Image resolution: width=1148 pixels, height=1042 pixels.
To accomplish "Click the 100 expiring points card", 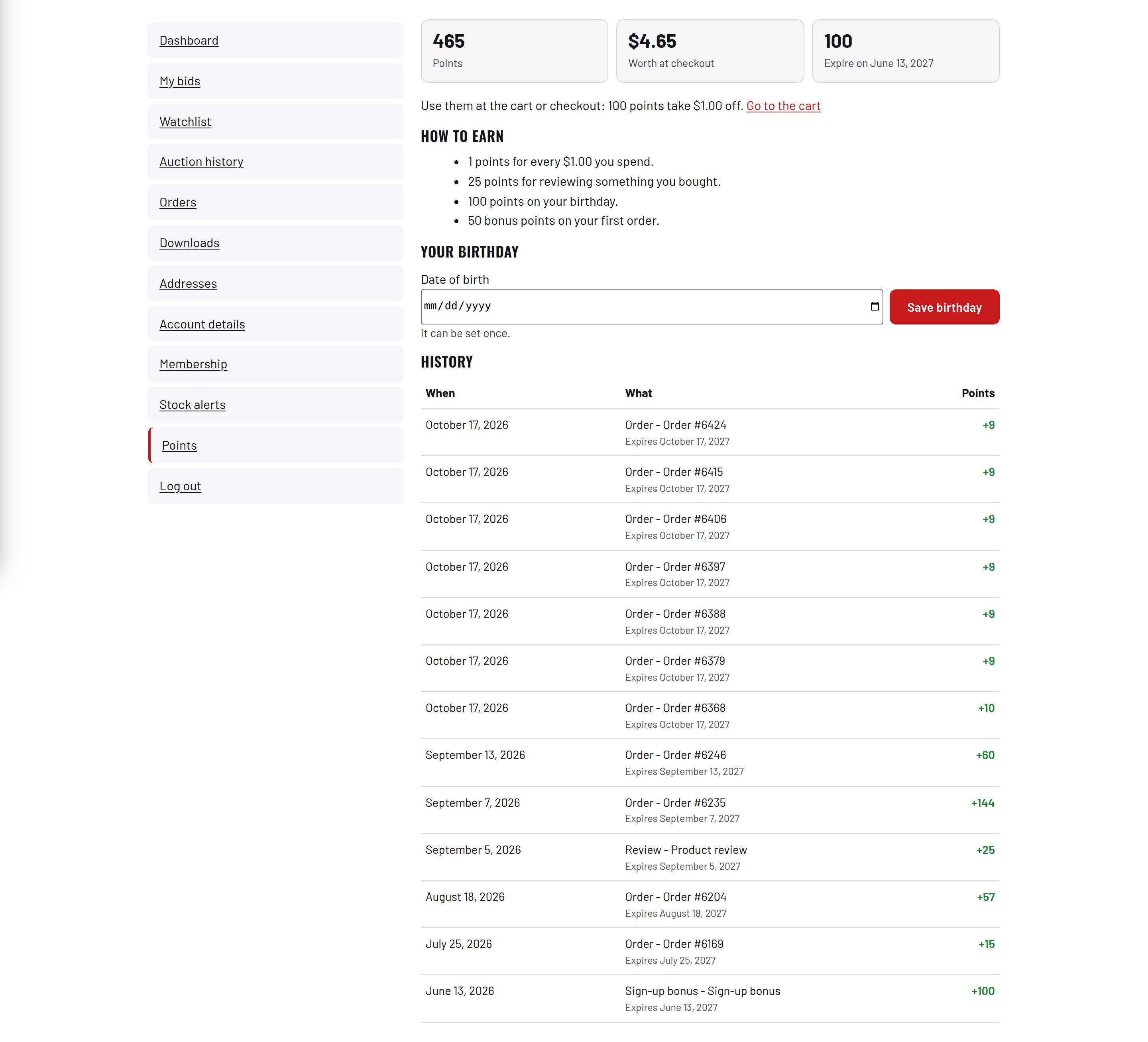I will [905, 51].
